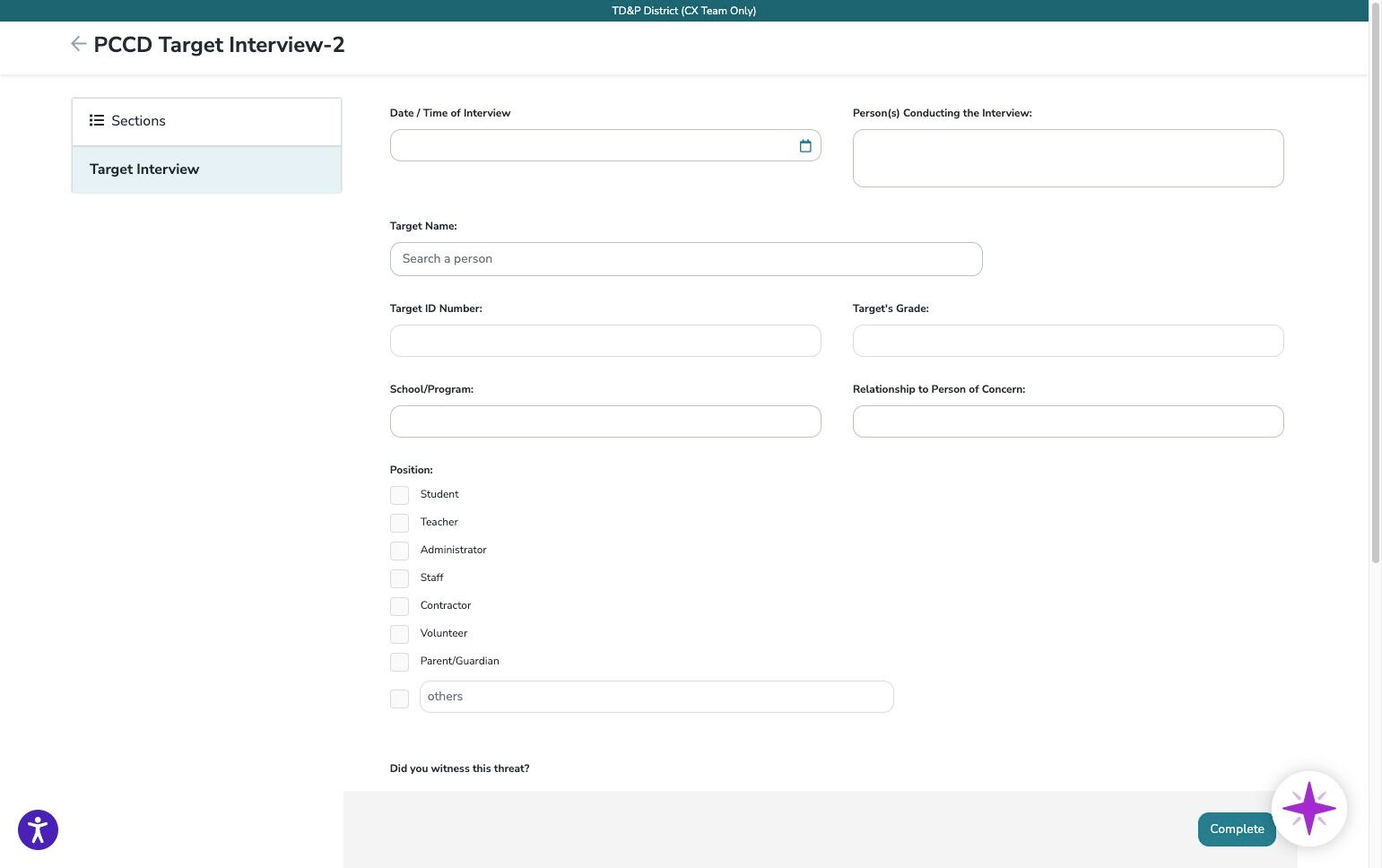This screenshot has height=868, width=1382.
Task: Check the Volunteer box
Action: [x=399, y=634]
